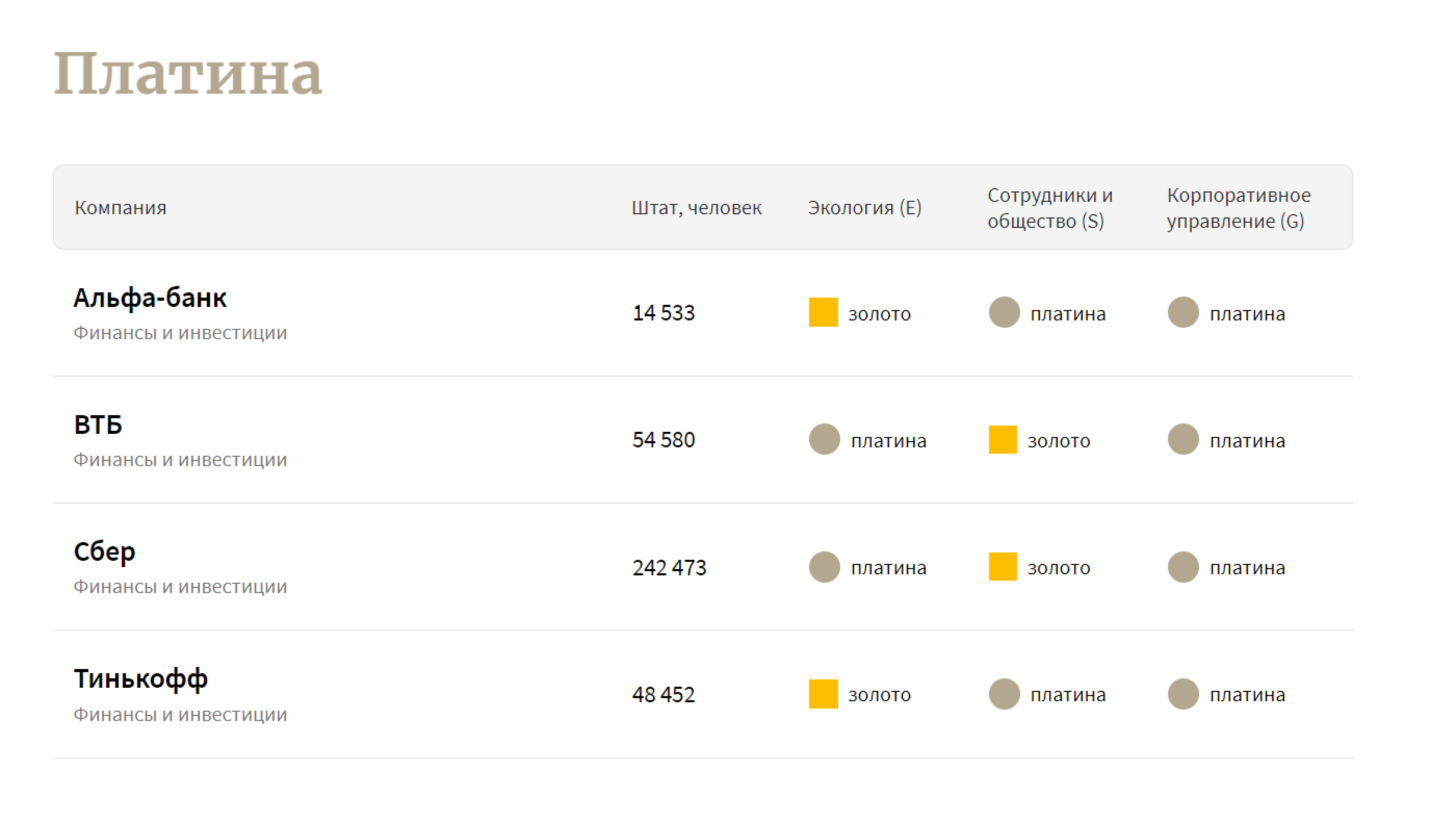Click Альфа-банк gold square in Экология column
This screenshot has width=1456, height=823.
point(823,312)
